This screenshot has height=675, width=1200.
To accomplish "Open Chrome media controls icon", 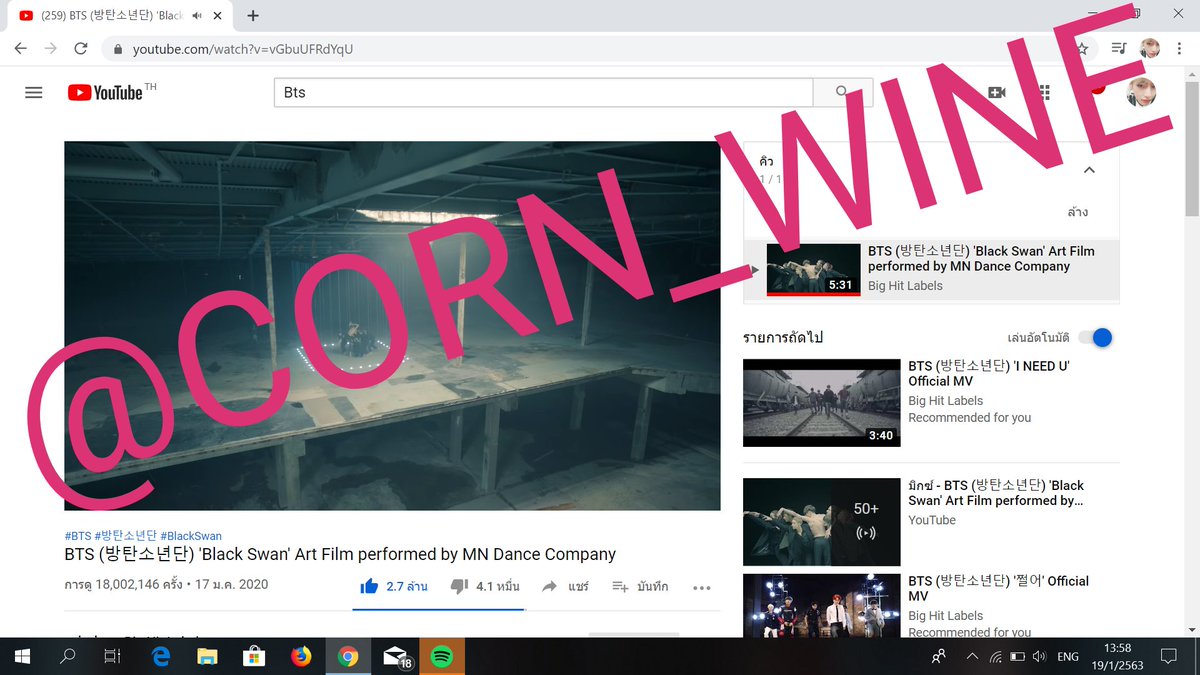I will [1119, 48].
